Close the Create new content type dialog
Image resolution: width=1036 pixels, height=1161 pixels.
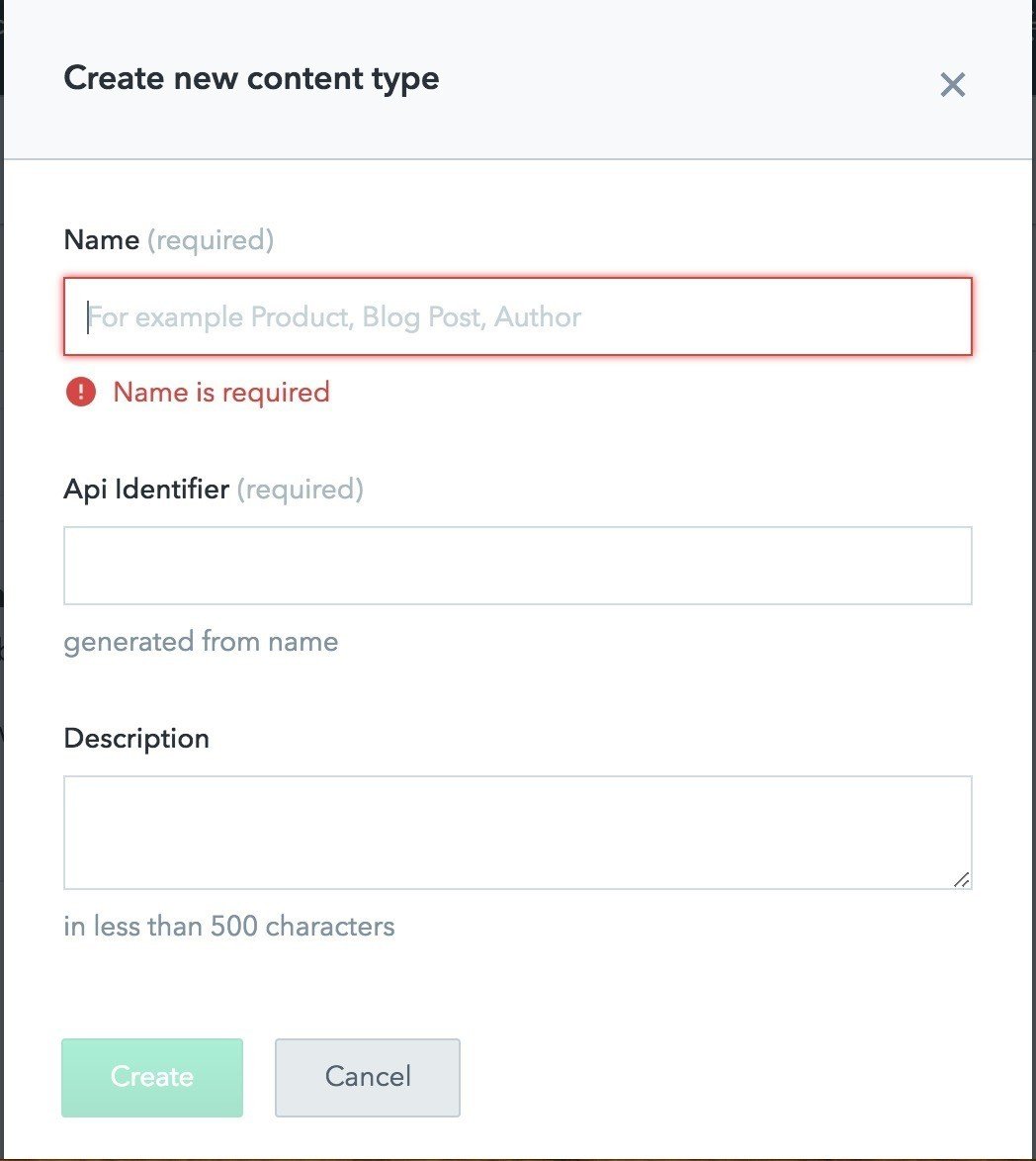(952, 85)
